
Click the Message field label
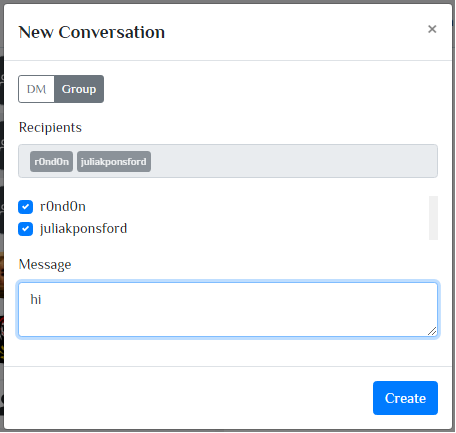point(45,264)
